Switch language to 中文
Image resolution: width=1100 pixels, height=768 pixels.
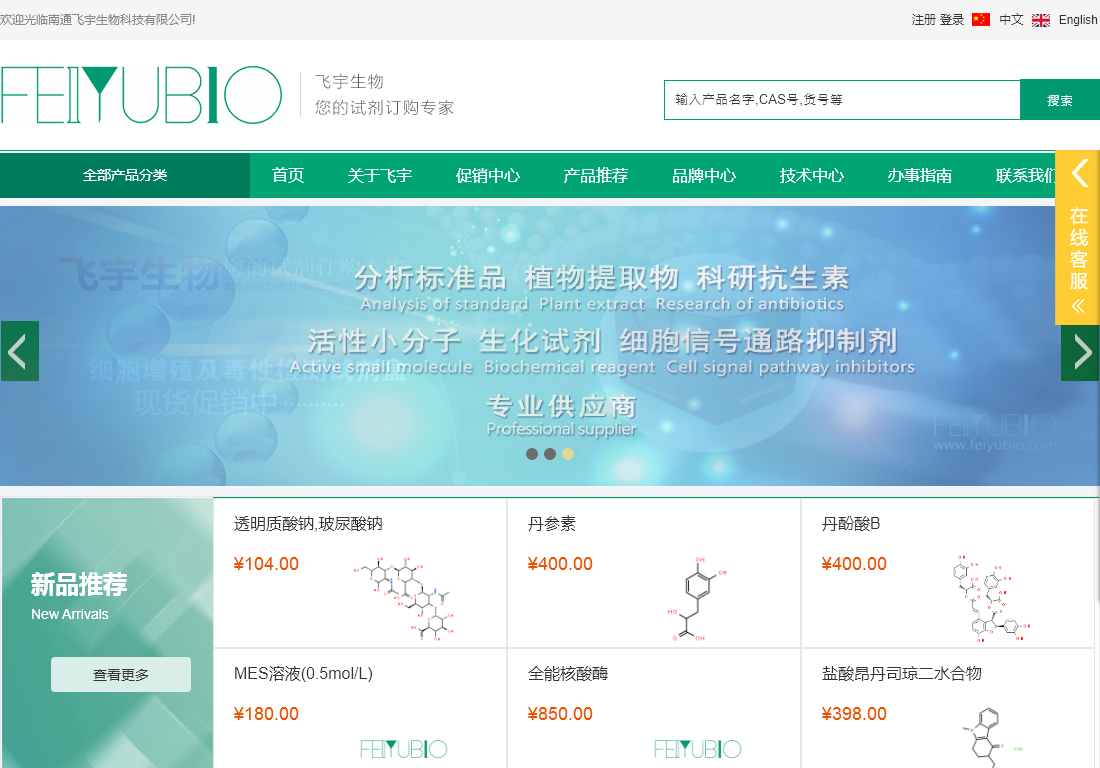click(1011, 20)
